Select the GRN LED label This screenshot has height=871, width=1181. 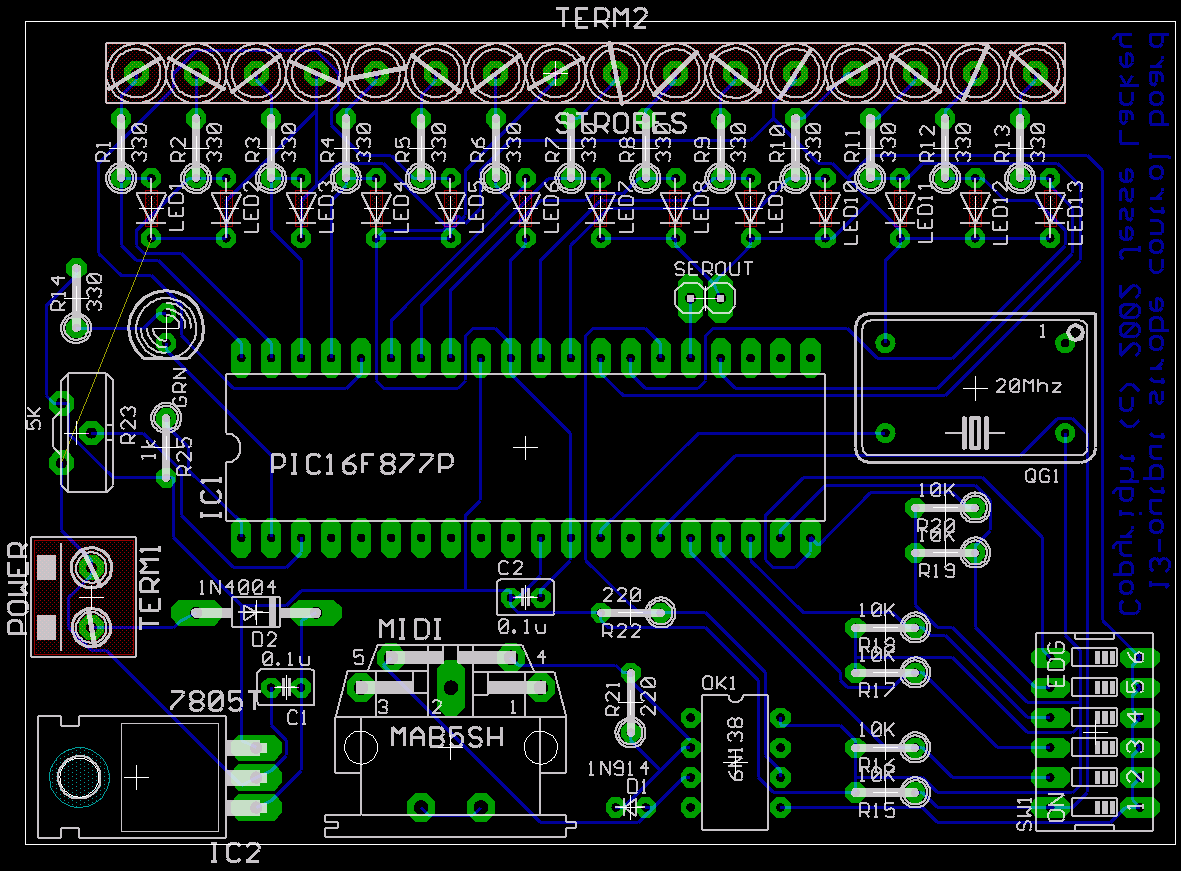pos(179,387)
